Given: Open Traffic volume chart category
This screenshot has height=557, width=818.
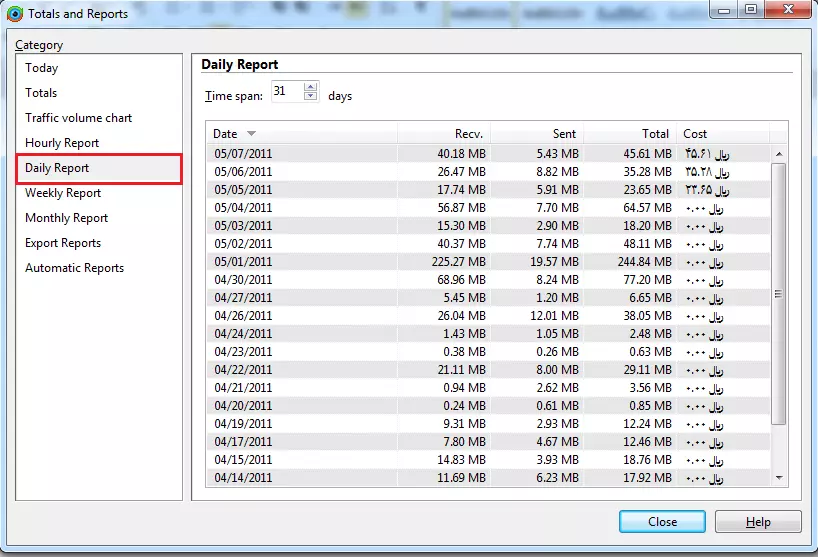Looking at the screenshot, I should 79,118.
